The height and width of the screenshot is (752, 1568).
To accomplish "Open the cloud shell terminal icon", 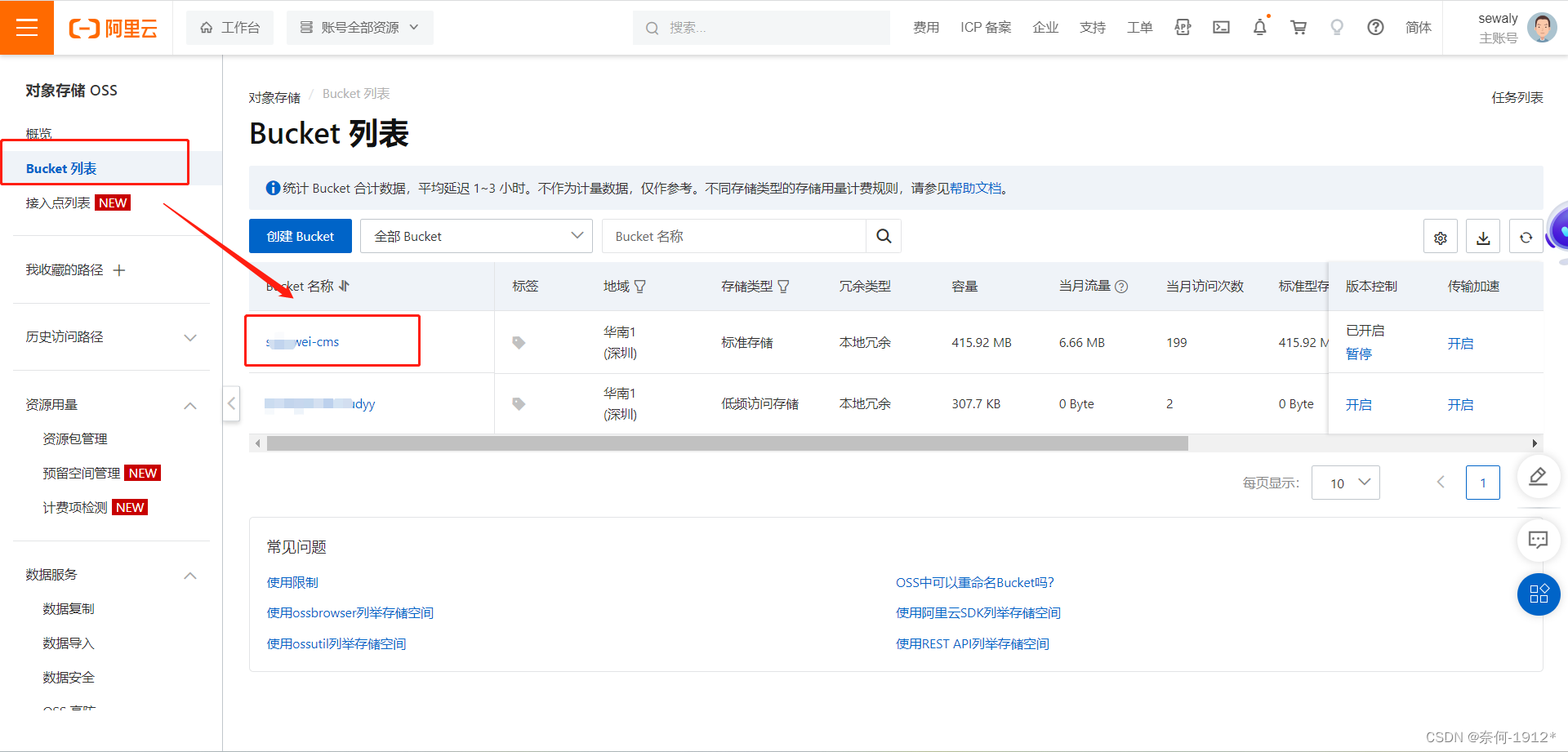I will (x=1221, y=28).
